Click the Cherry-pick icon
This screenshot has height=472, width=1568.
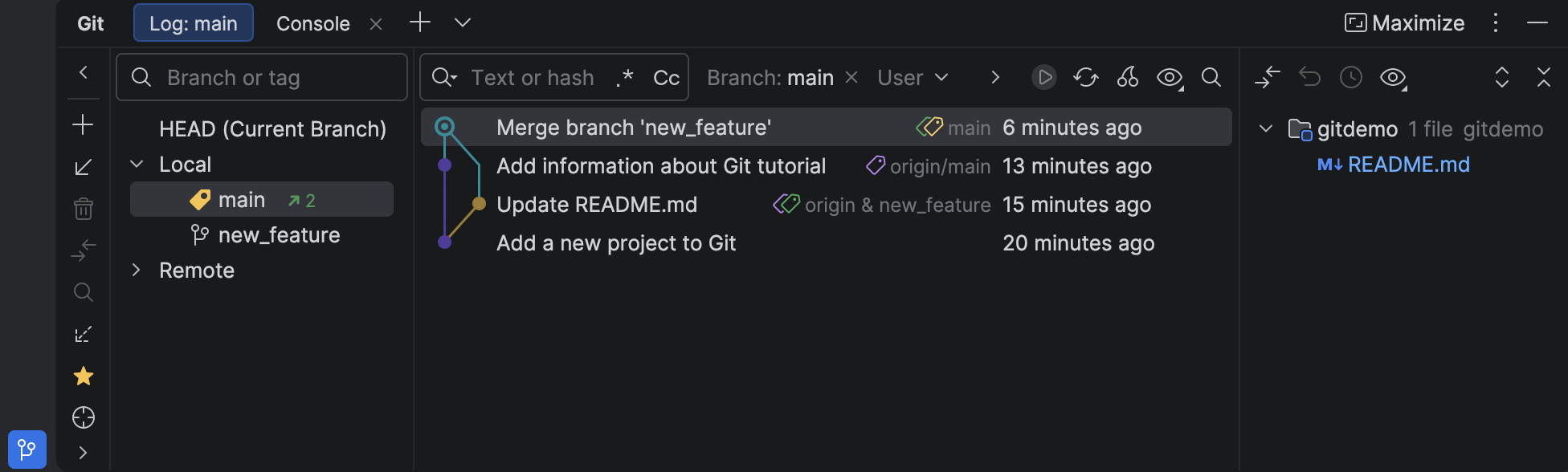(x=1128, y=77)
